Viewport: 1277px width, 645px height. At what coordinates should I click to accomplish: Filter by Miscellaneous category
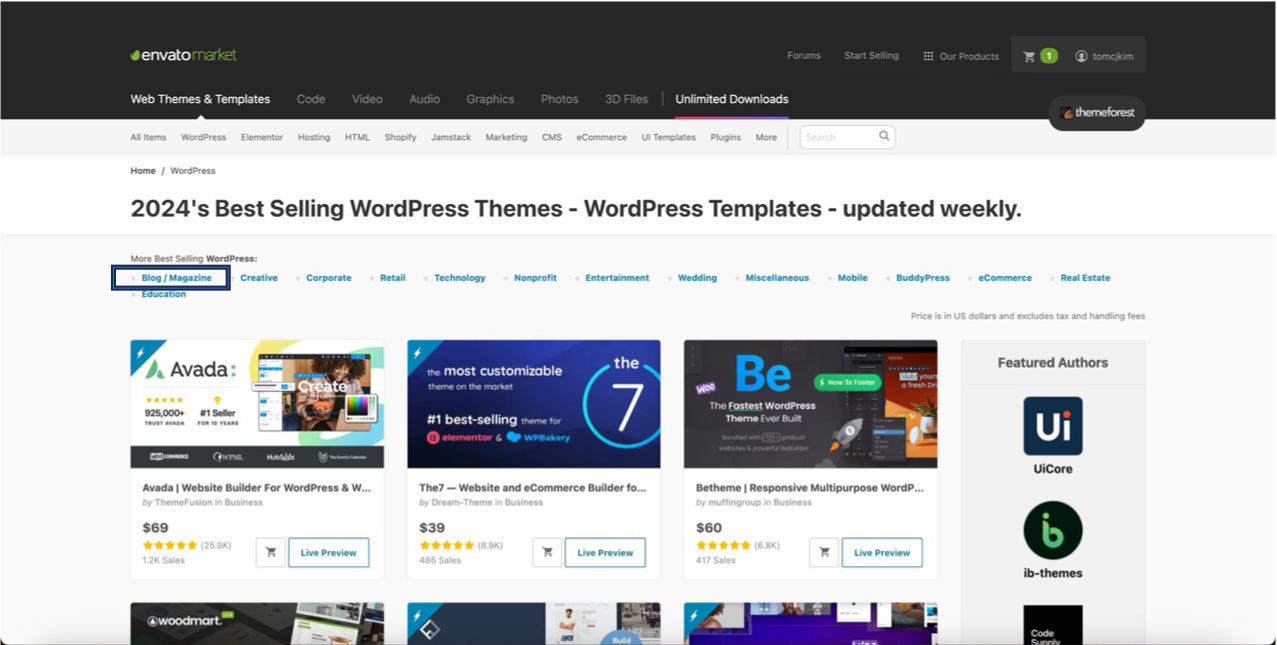point(777,278)
